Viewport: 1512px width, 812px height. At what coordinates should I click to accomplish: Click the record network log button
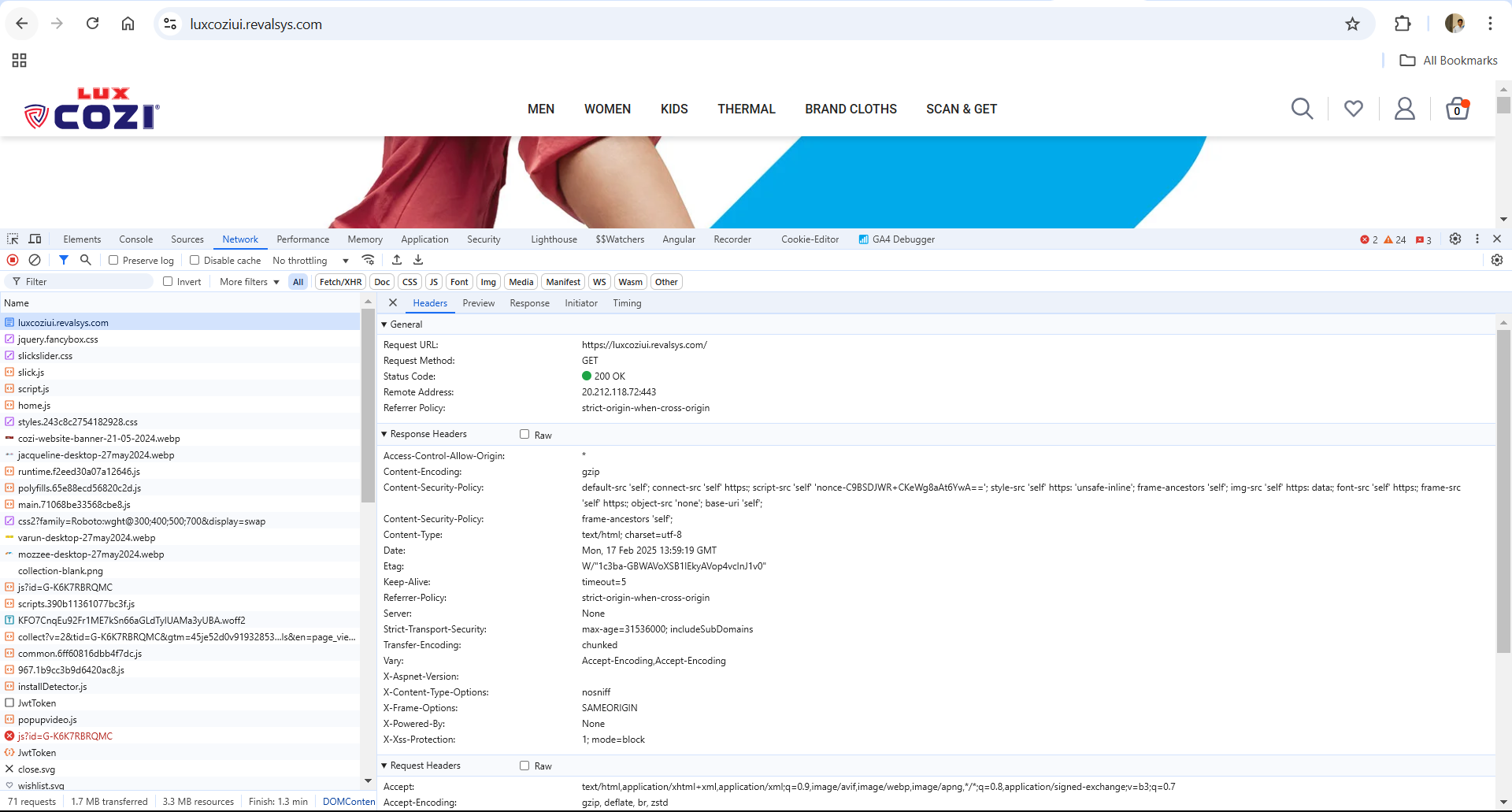(13, 260)
